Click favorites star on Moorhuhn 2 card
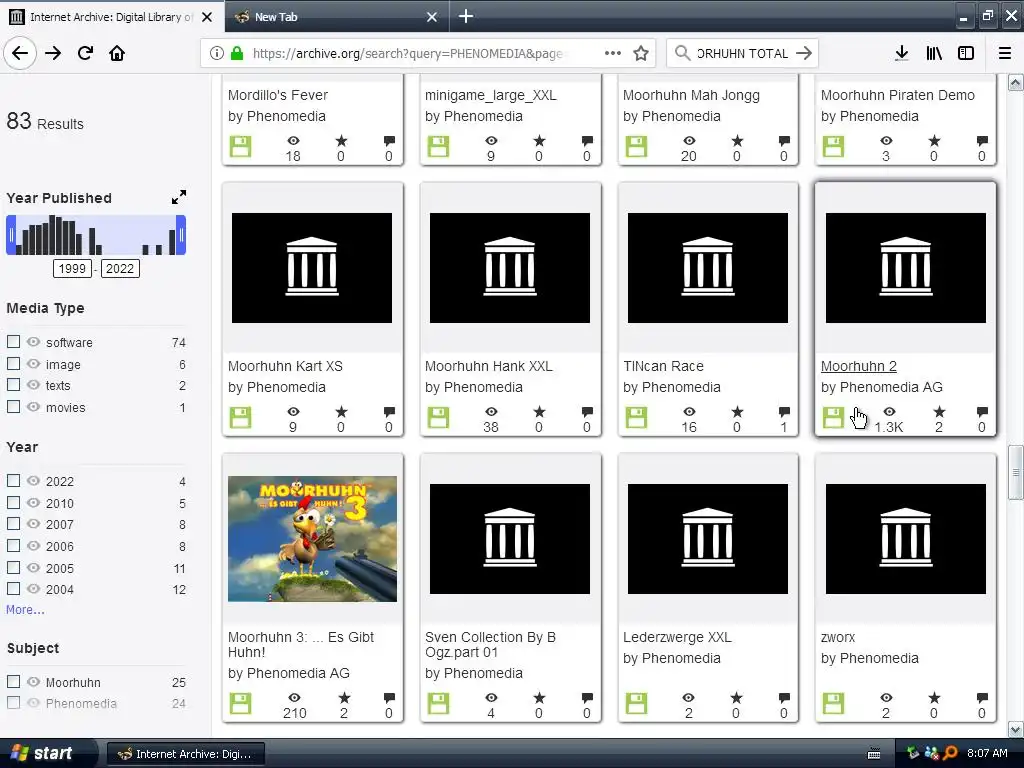Viewport: 1024px width, 768px height. coord(939,411)
